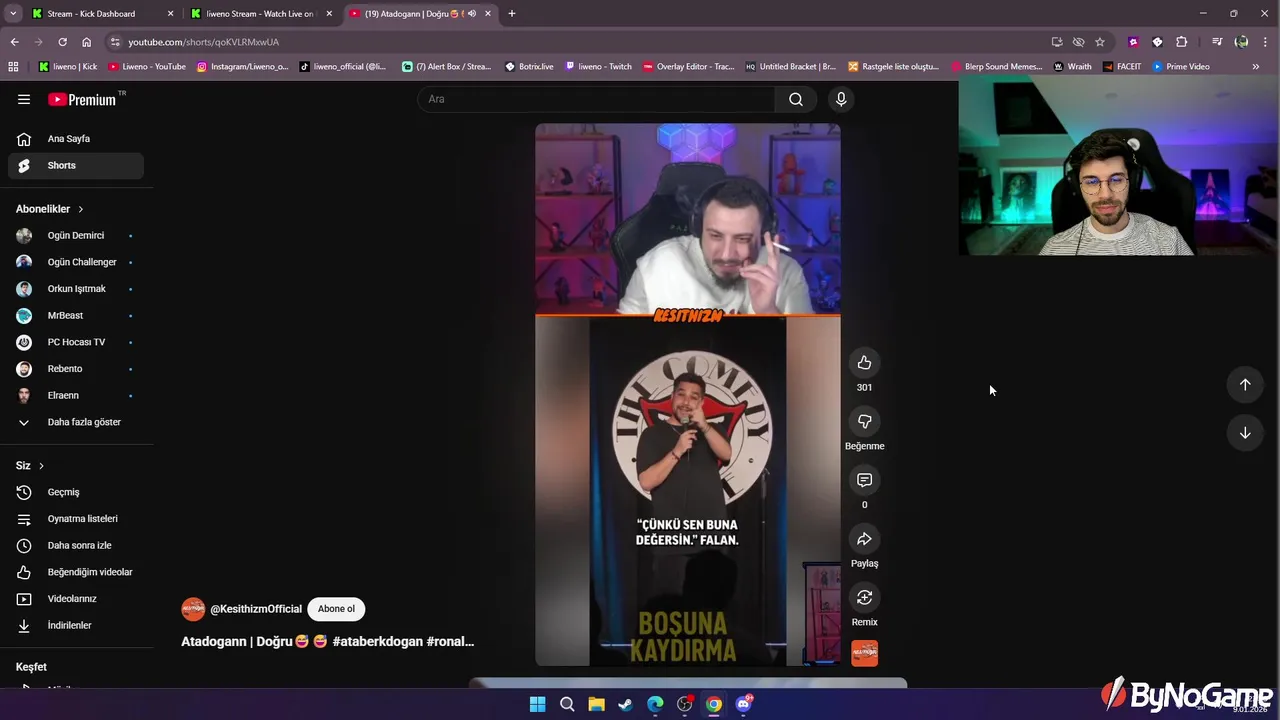The image size is (1280, 720).
Task: Dislike the short via Beğenme thumbs down
Action: (x=864, y=422)
